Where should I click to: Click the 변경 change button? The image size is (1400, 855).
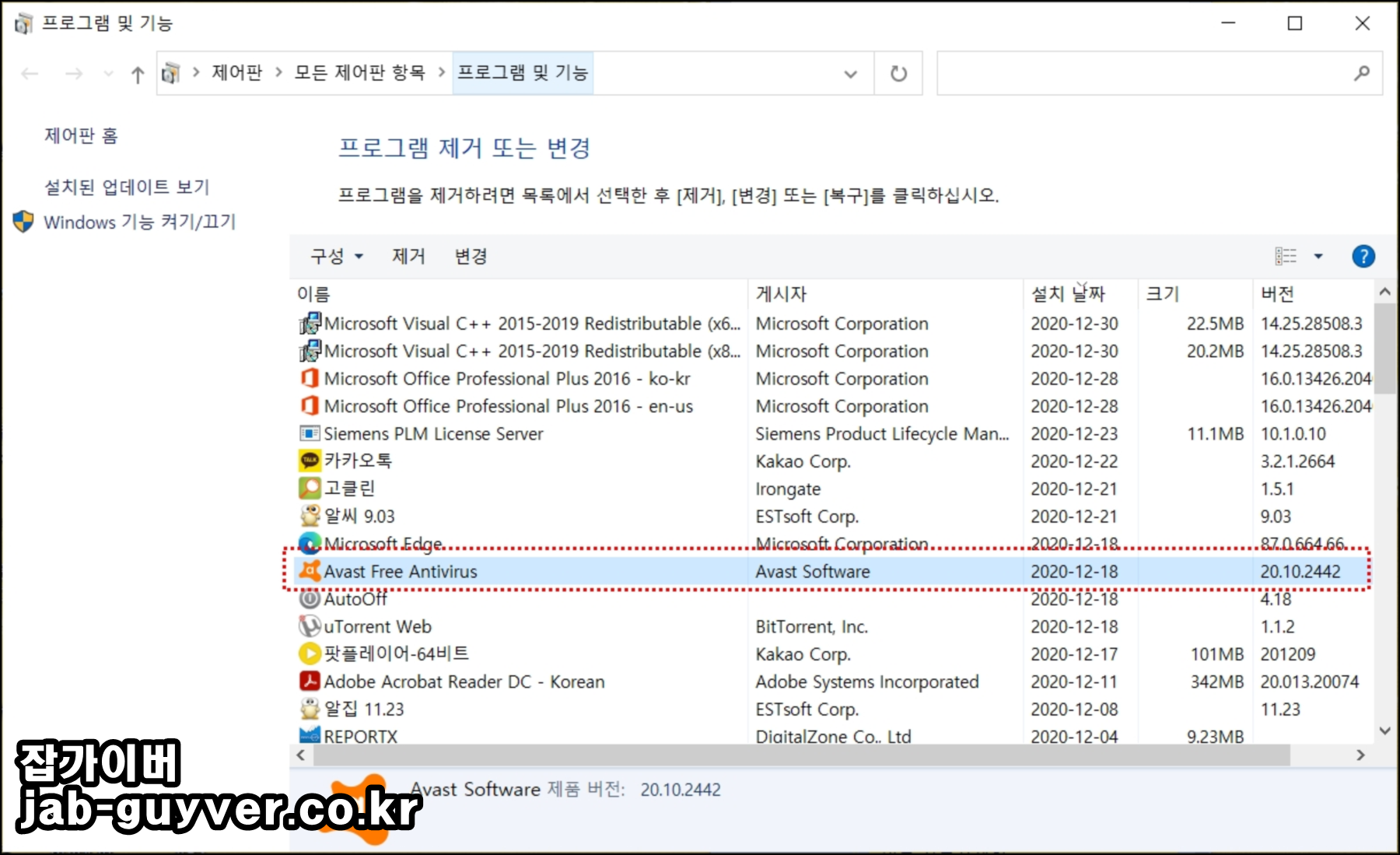pyautogui.click(x=471, y=256)
